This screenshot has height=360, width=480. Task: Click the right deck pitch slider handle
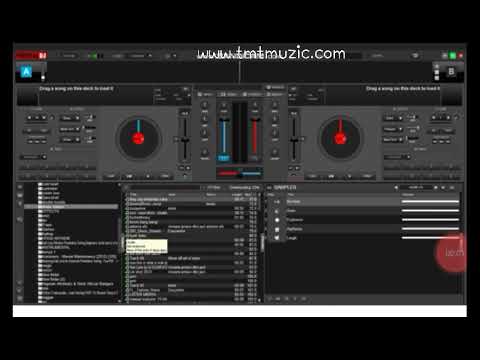294,140
